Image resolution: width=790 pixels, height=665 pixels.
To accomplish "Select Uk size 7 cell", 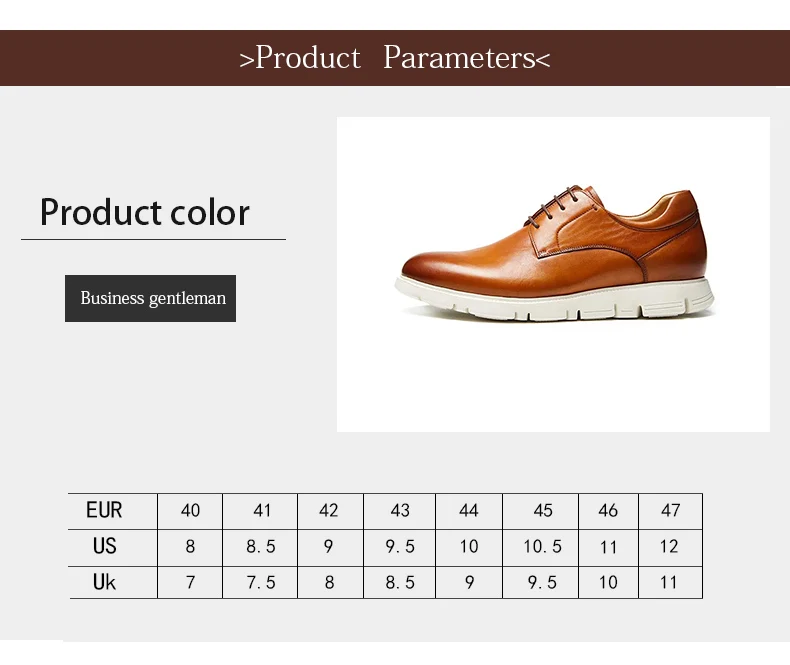I will click(x=190, y=583).
